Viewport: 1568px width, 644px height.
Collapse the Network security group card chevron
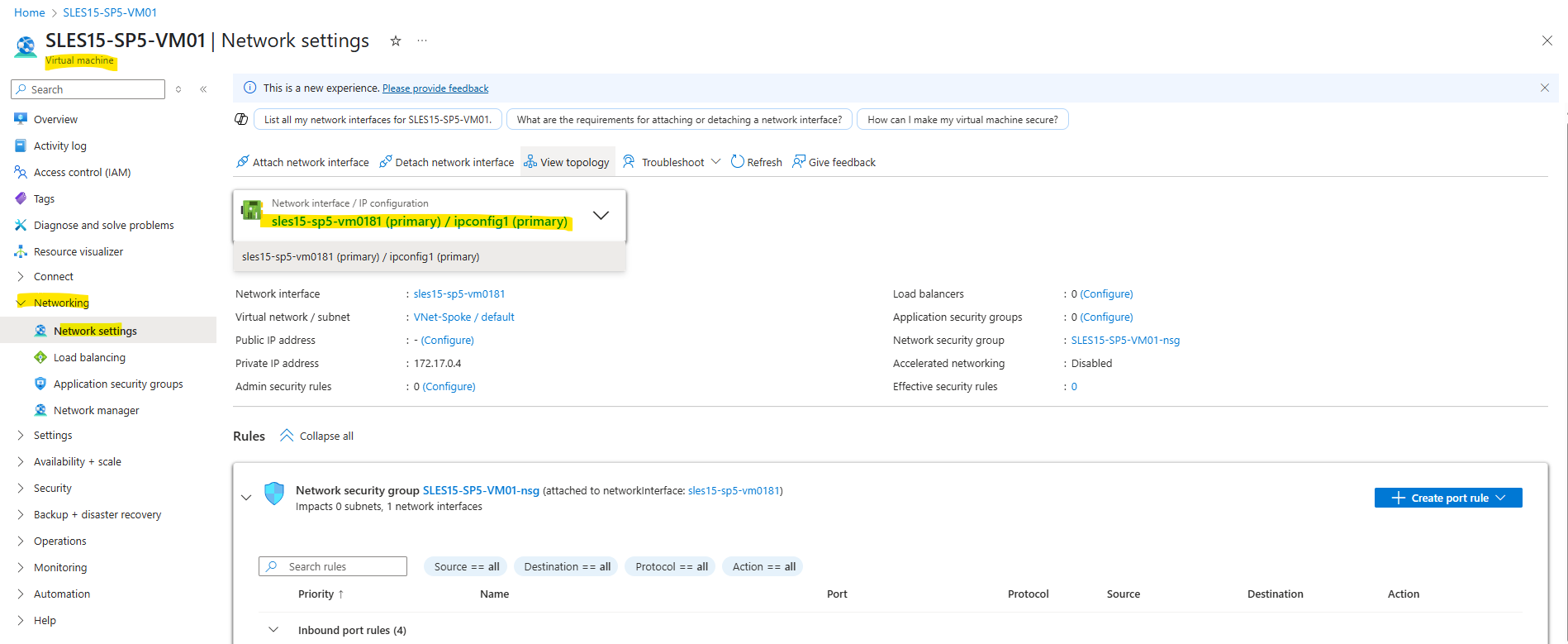pos(246,497)
